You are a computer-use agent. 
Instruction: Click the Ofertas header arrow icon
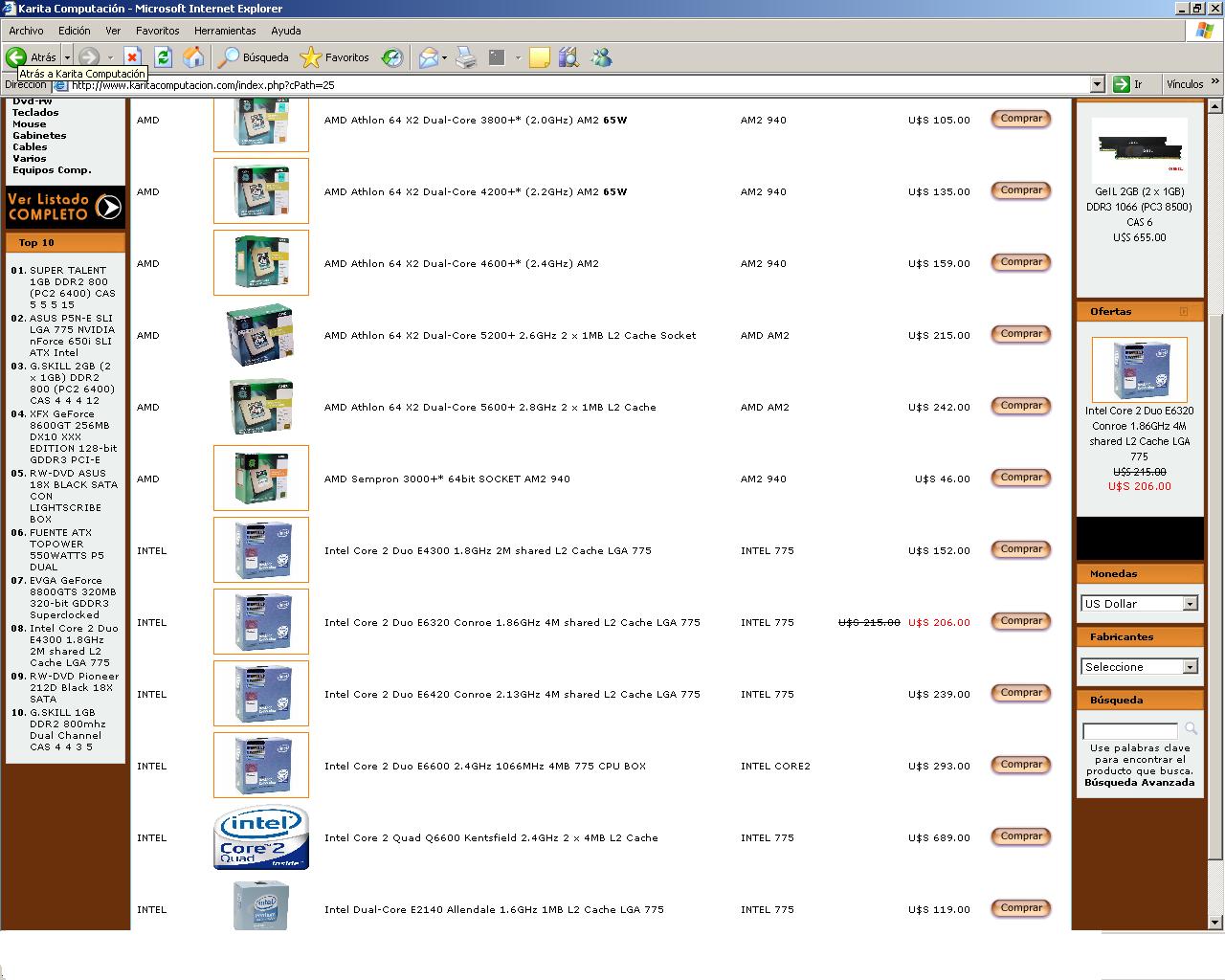(1184, 312)
